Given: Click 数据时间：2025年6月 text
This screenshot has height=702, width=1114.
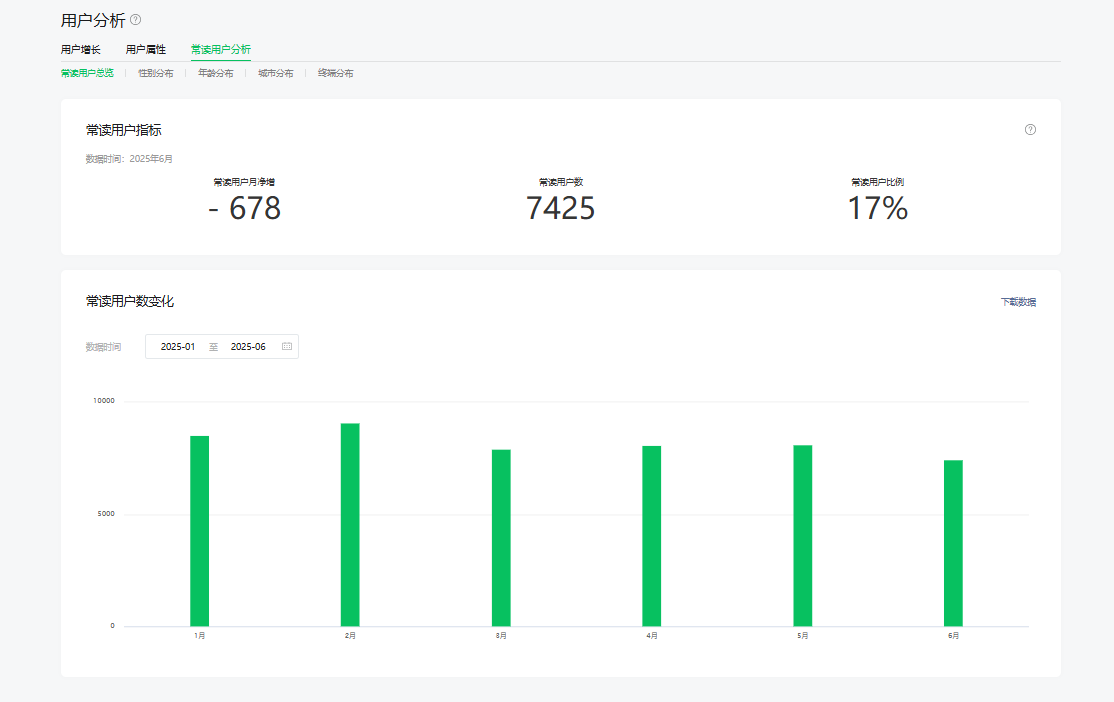Looking at the screenshot, I should pyautogui.click(x=129, y=158).
